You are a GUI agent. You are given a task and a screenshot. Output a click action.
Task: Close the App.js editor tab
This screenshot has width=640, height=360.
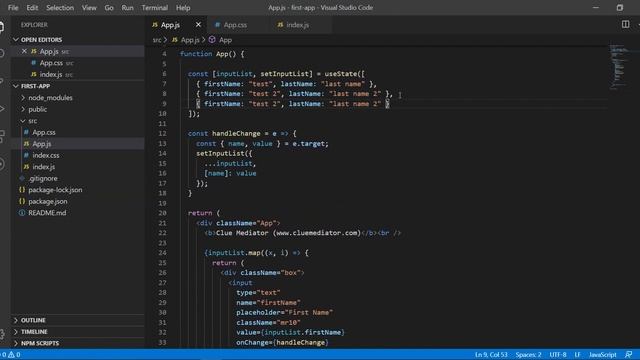click(x=198, y=24)
